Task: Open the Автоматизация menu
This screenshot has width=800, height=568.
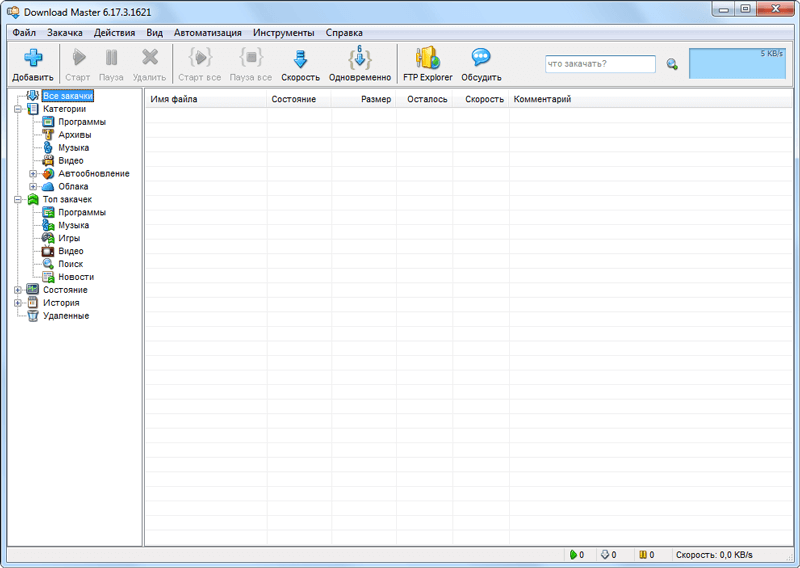Action: click(208, 33)
